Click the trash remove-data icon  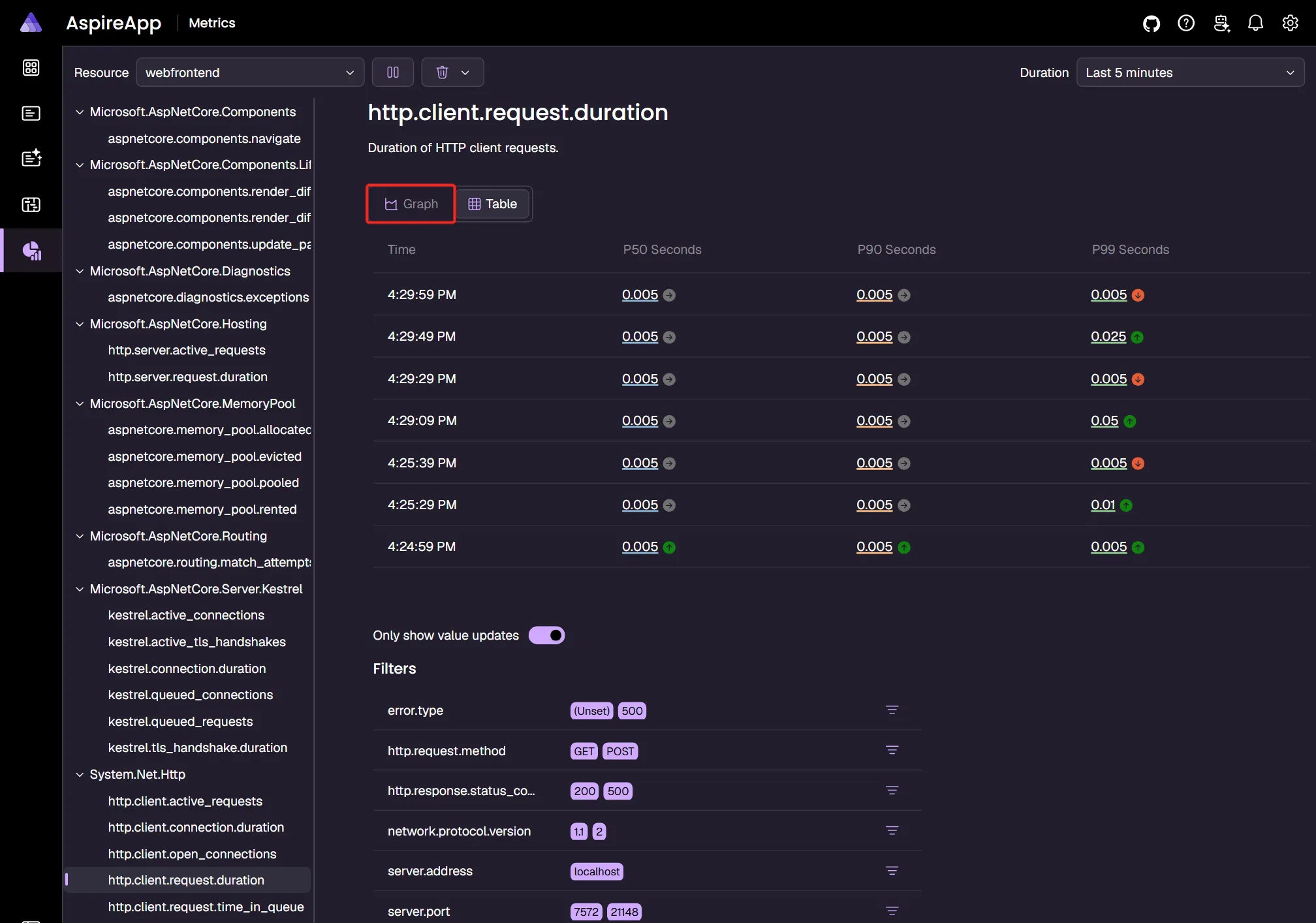coord(442,72)
